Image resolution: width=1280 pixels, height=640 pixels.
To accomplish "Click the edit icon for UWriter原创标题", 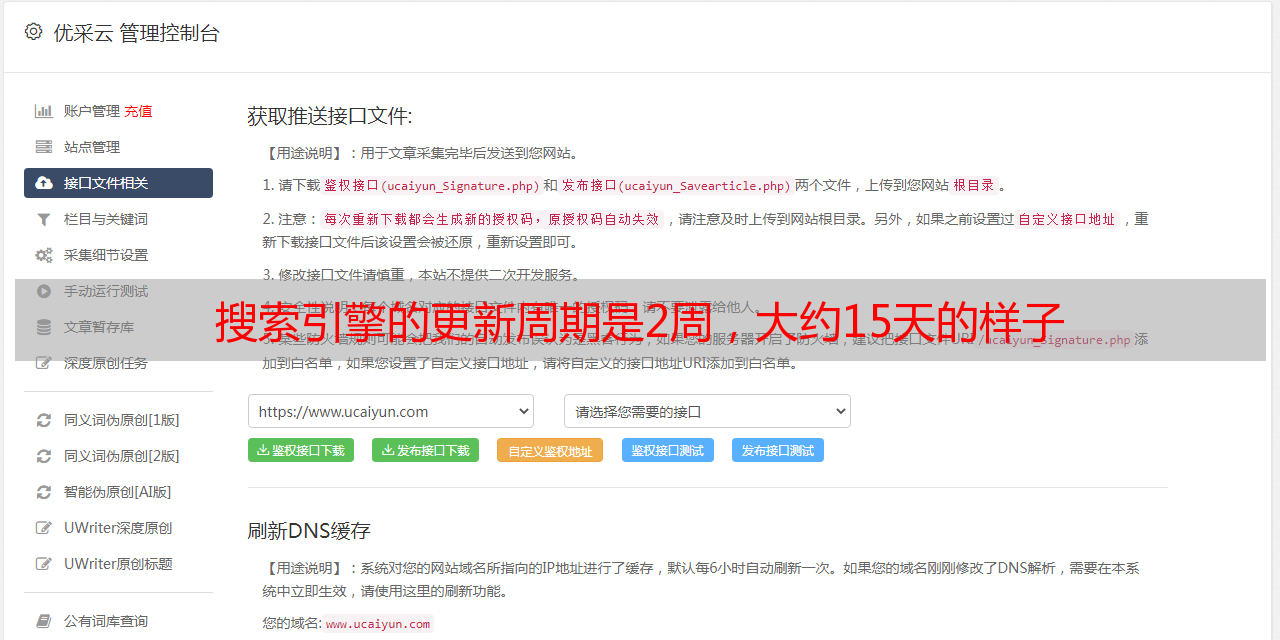I will (x=44, y=564).
